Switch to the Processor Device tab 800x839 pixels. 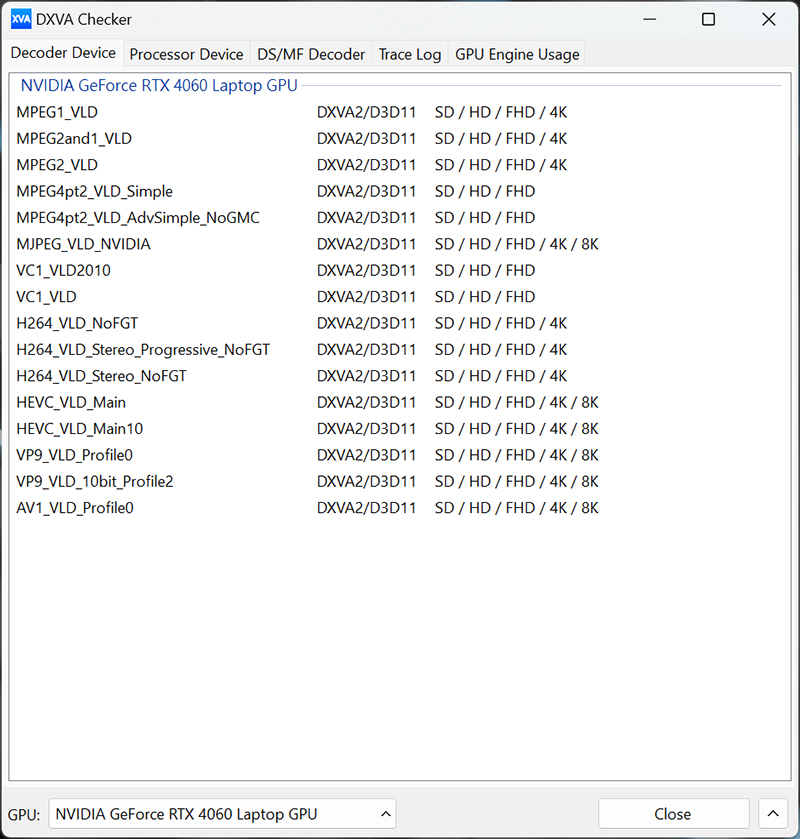click(x=186, y=54)
